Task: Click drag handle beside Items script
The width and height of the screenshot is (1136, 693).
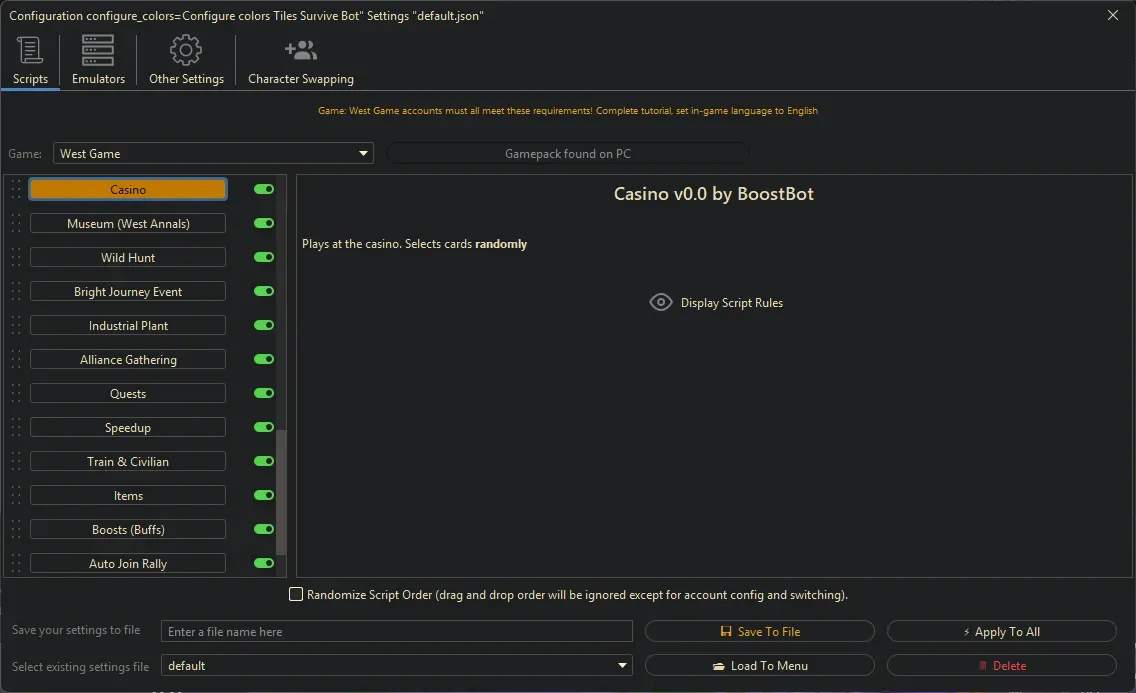Action: tap(16, 496)
